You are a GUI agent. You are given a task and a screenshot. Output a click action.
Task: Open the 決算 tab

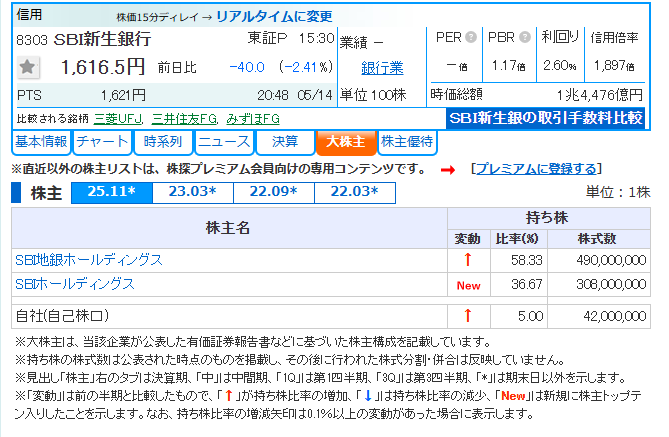[285, 142]
